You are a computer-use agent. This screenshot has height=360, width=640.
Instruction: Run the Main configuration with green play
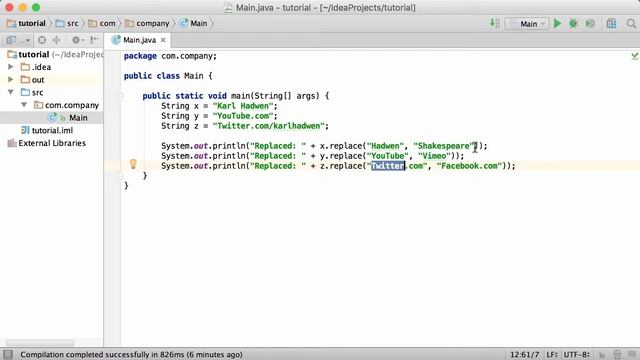click(557, 24)
